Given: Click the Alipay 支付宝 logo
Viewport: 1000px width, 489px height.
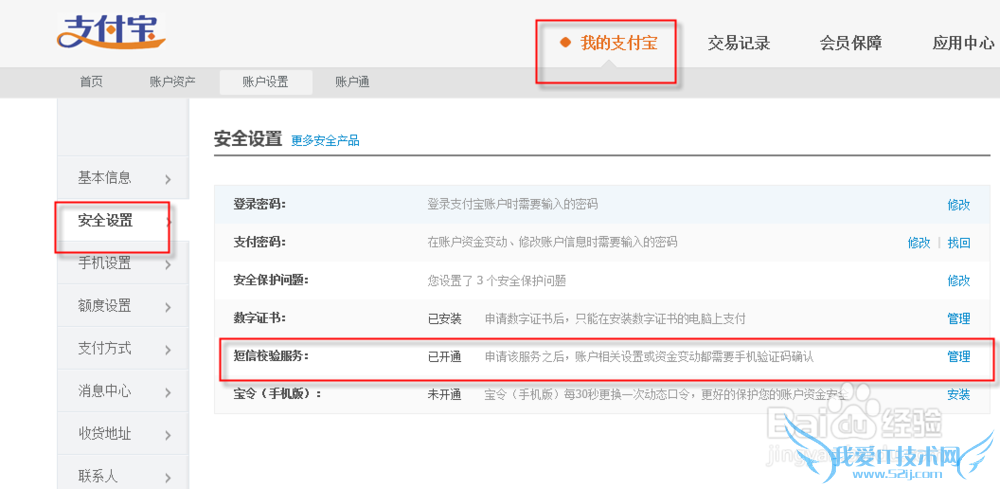Looking at the screenshot, I should tap(110, 32).
